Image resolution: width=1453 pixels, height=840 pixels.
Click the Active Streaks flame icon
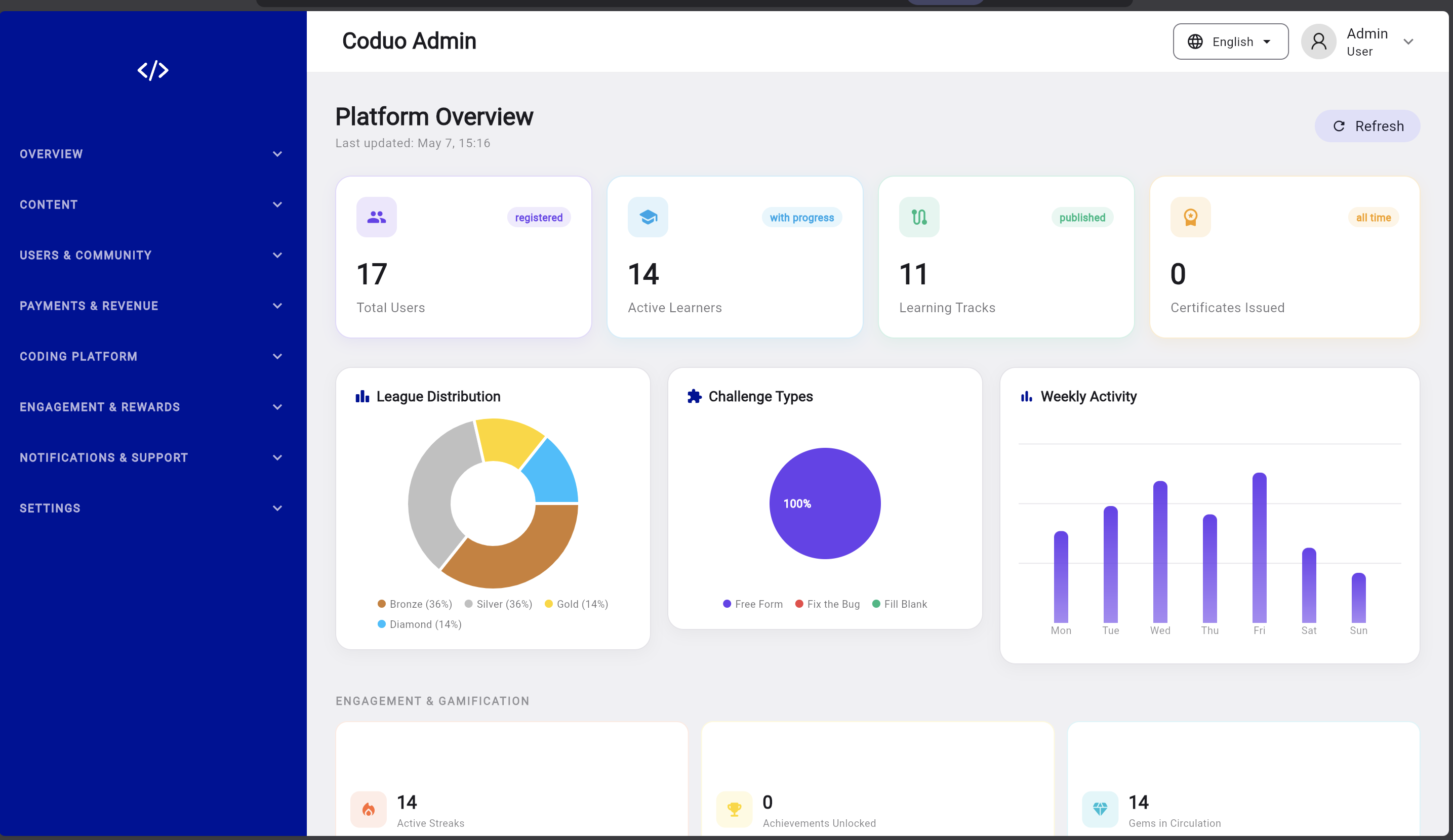click(x=369, y=810)
